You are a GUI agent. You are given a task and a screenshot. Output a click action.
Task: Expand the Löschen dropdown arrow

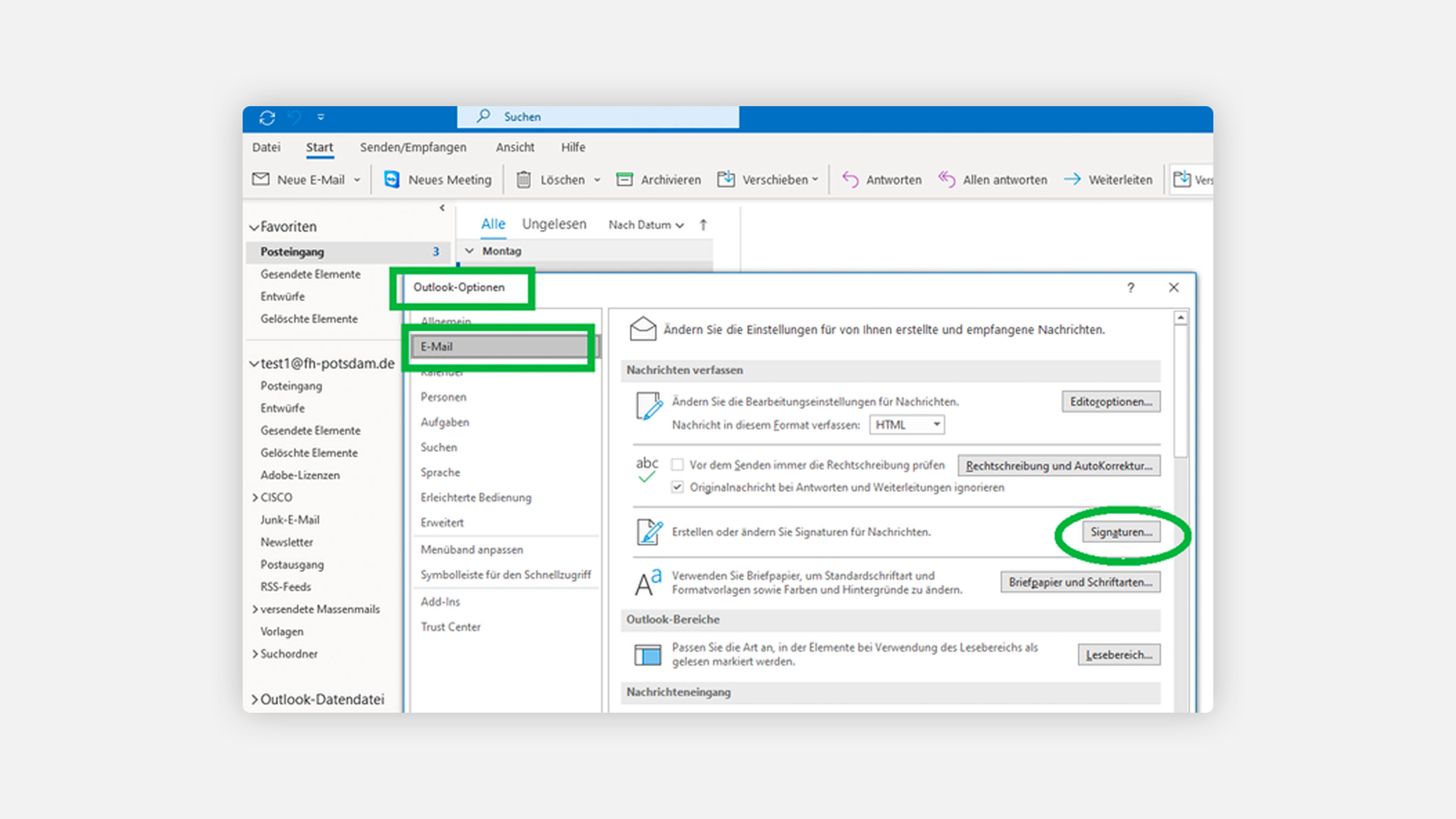pos(597,180)
